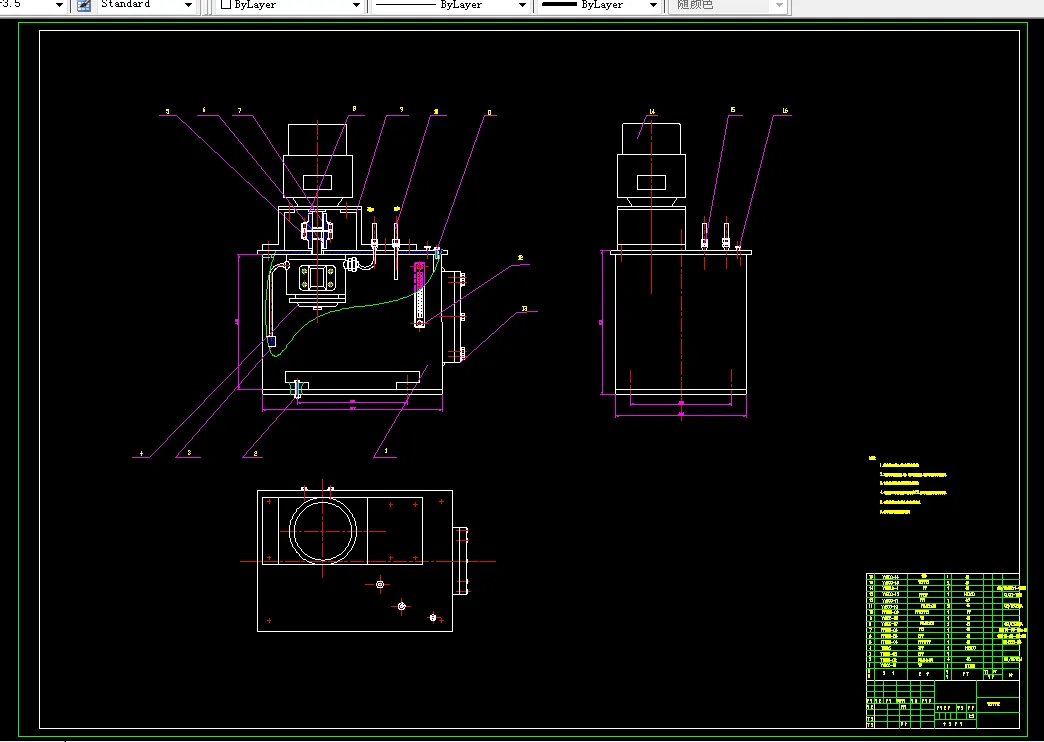Select balloon number 3 label
This screenshot has height=742, width=1044.
189,453
